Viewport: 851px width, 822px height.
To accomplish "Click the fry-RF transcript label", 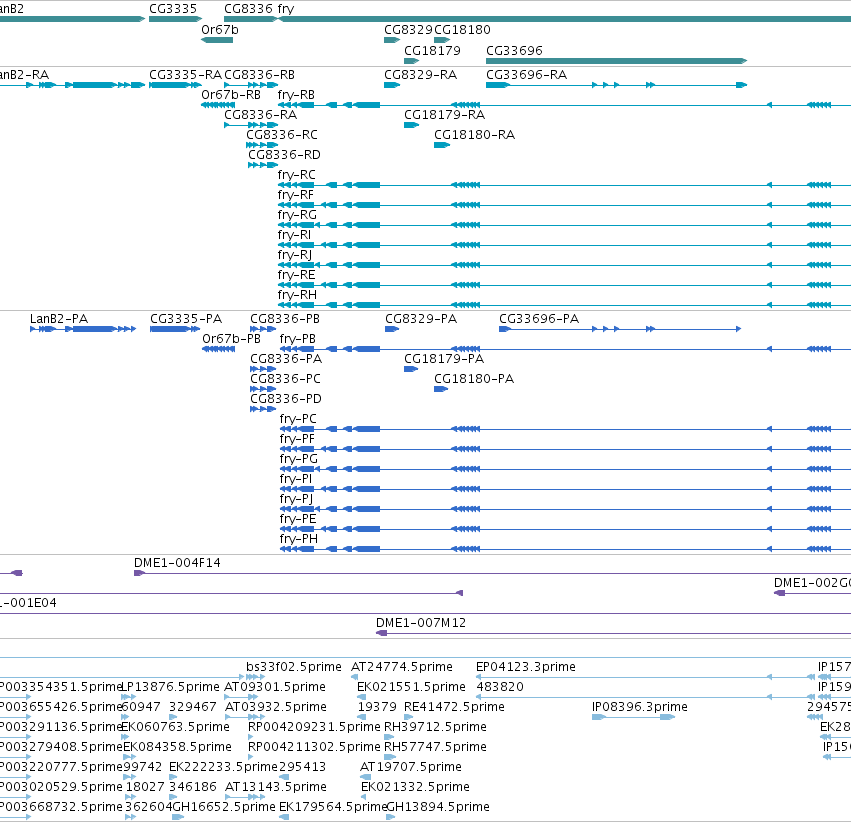I will click(x=296, y=195).
